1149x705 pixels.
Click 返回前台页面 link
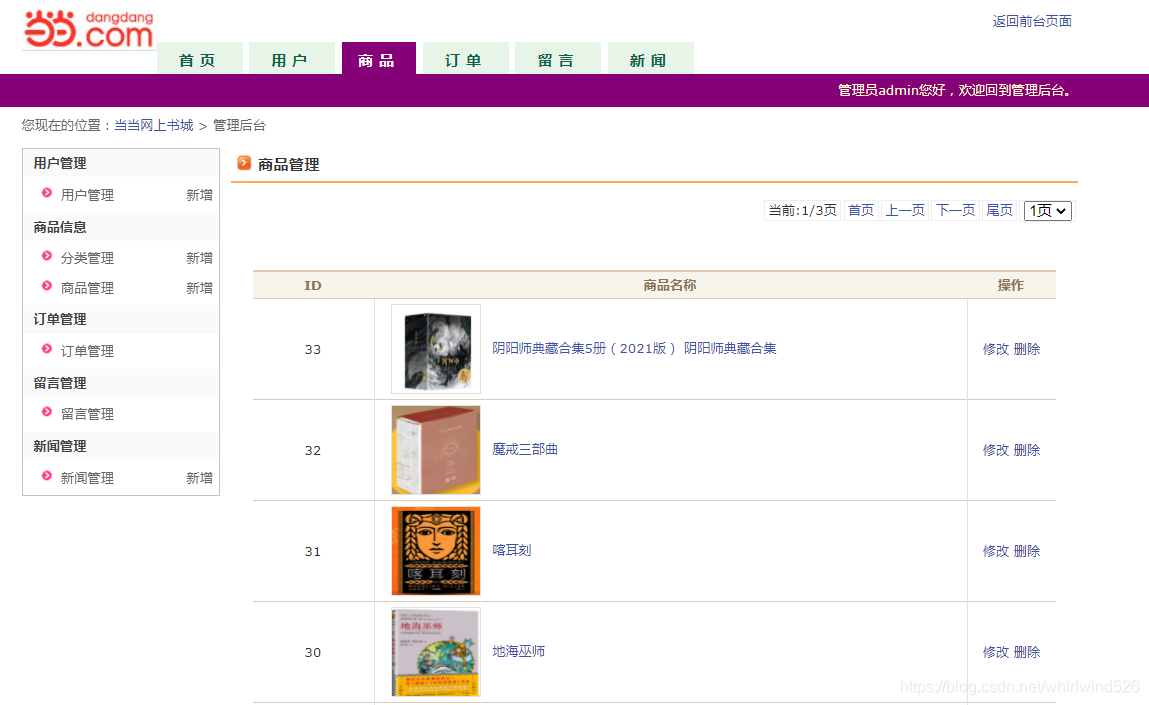(x=1032, y=21)
